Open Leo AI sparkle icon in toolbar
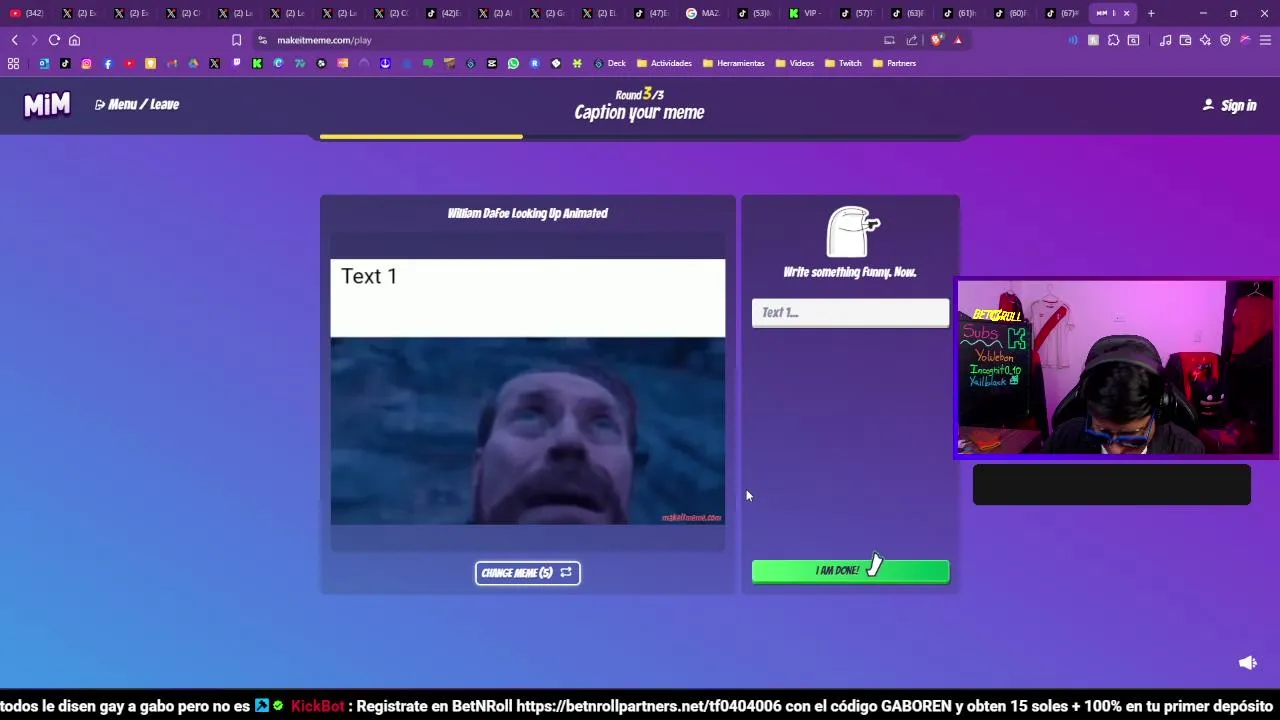The height and width of the screenshot is (720, 1280). (1205, 40)
